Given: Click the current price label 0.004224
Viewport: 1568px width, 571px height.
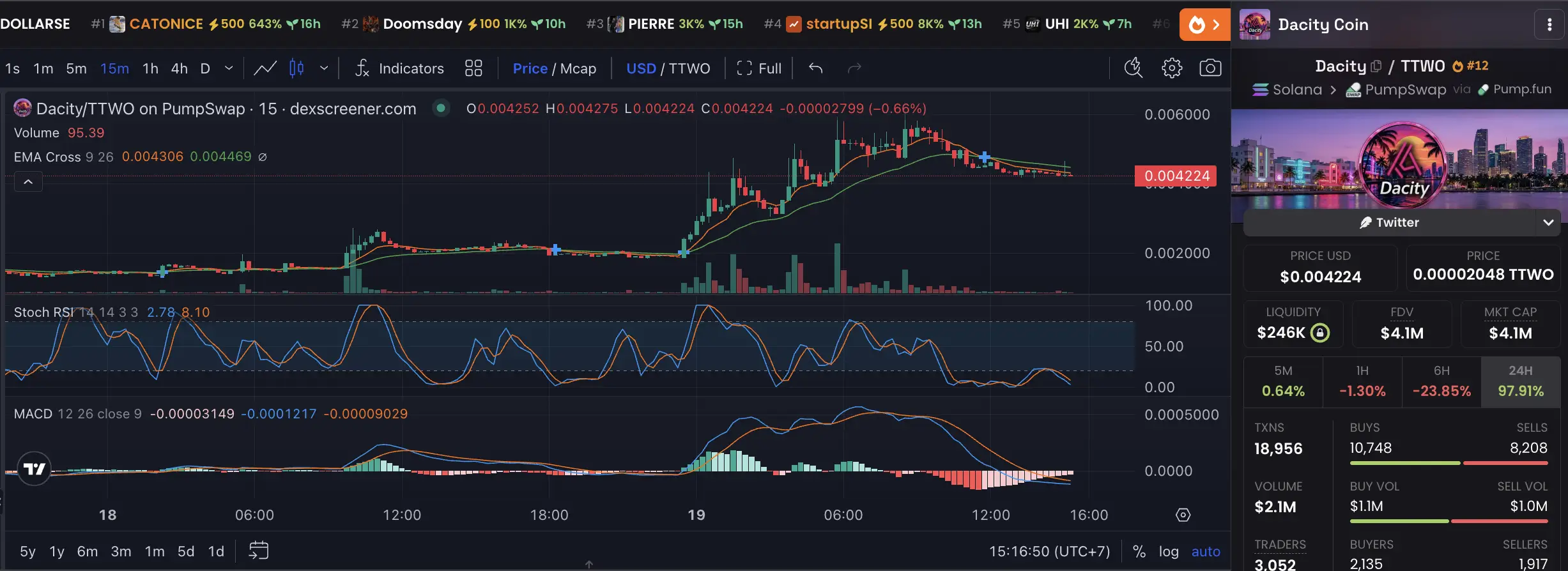Looking at the screenshot, I should [1176, 176].
